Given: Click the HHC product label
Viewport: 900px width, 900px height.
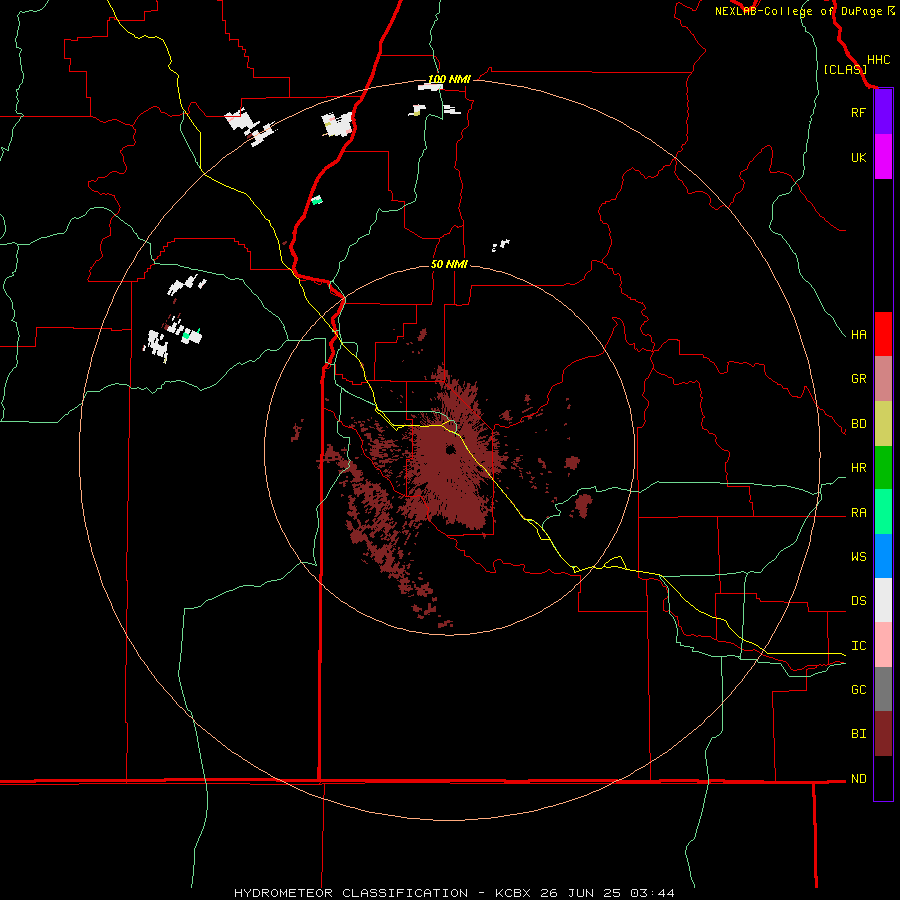Looking at the screenshot, I should point(878,60).
